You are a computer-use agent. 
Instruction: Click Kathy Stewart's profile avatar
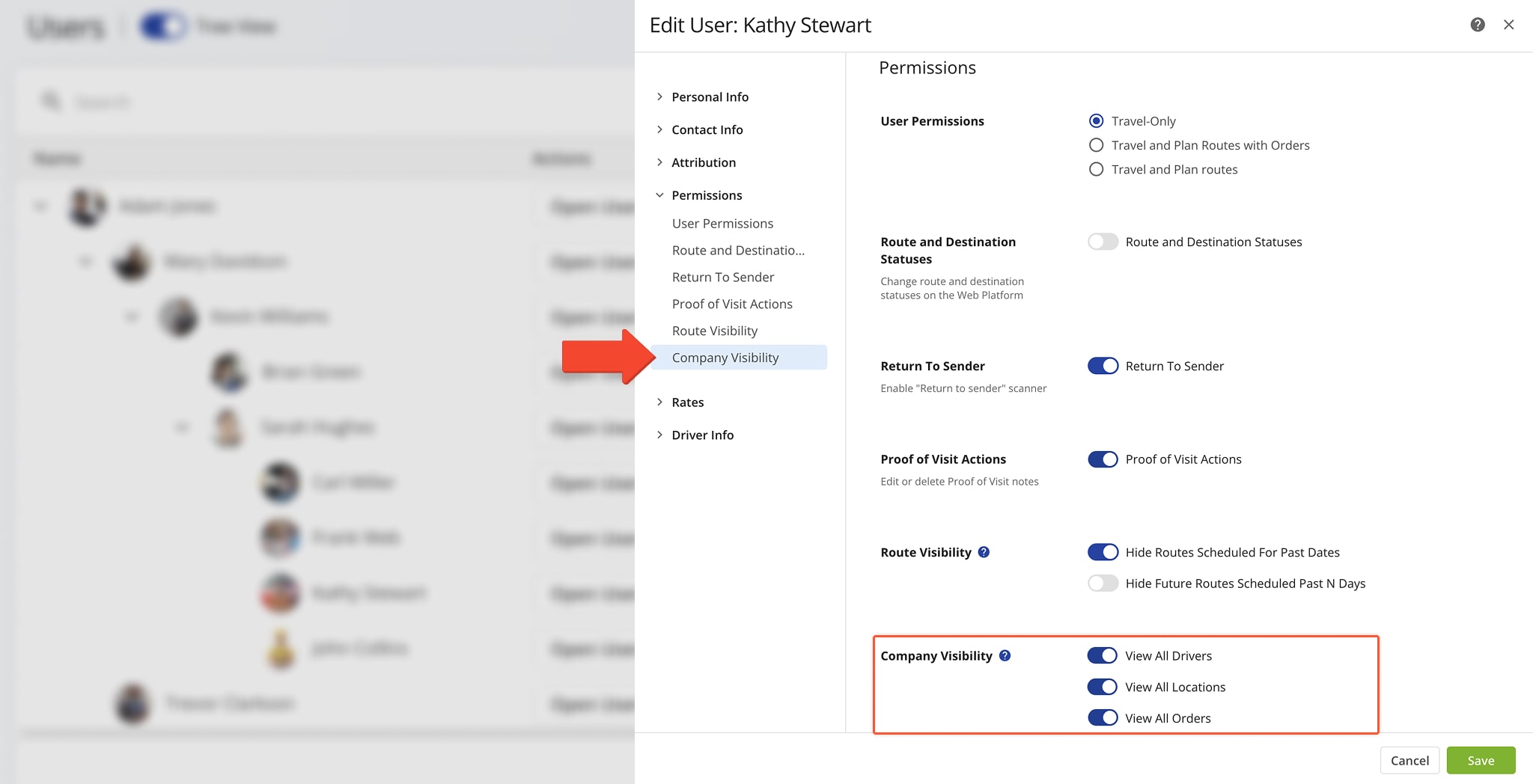279,593
